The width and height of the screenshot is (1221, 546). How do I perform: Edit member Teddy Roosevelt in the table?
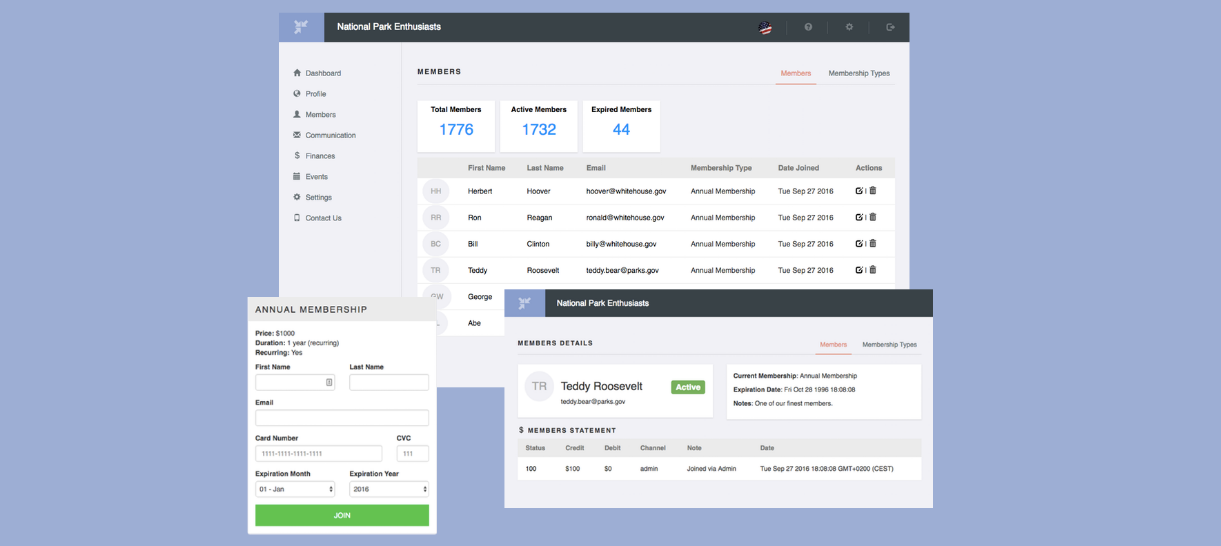coord(859,270)
